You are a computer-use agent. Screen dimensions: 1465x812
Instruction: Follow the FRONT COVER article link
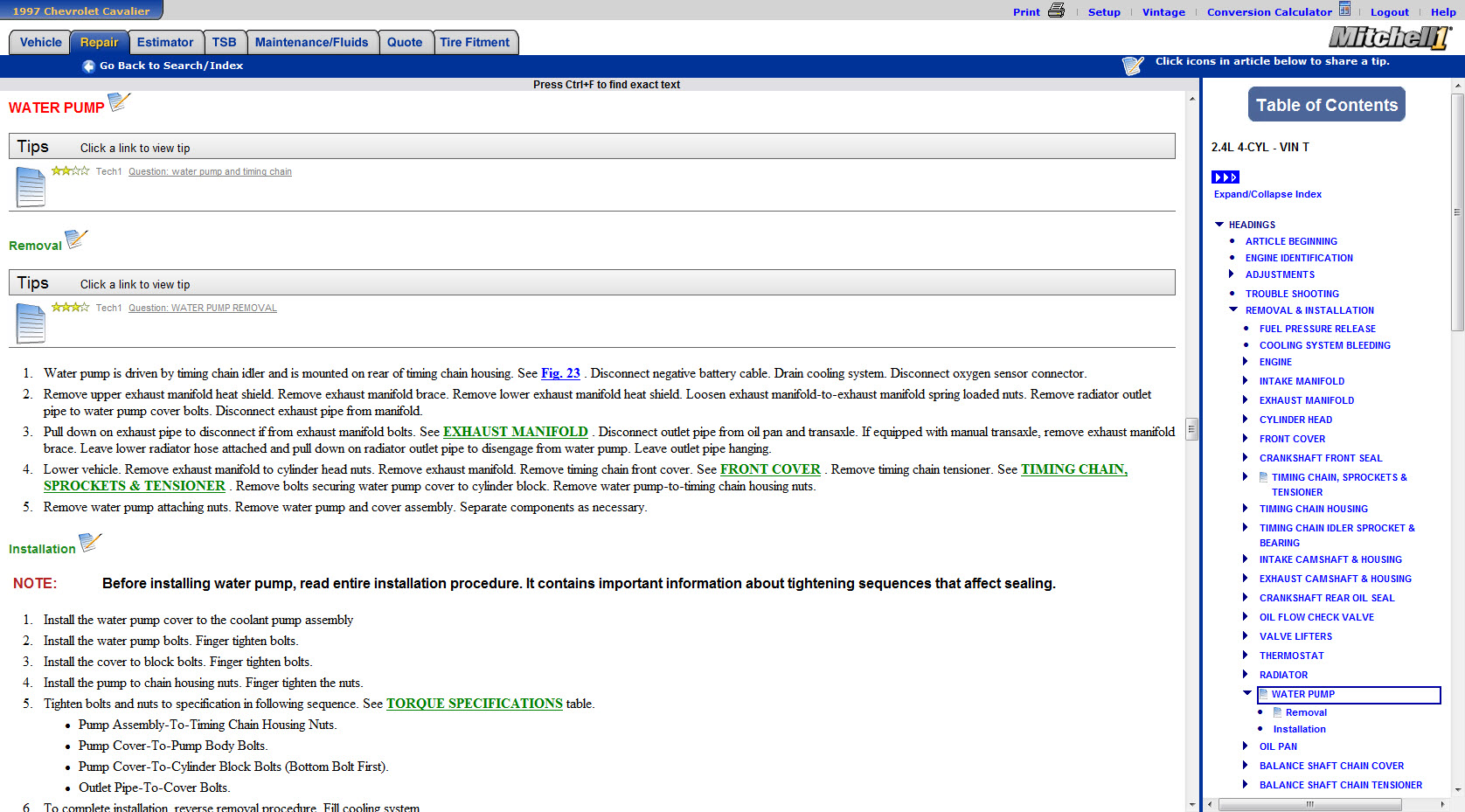pos(770,469)
